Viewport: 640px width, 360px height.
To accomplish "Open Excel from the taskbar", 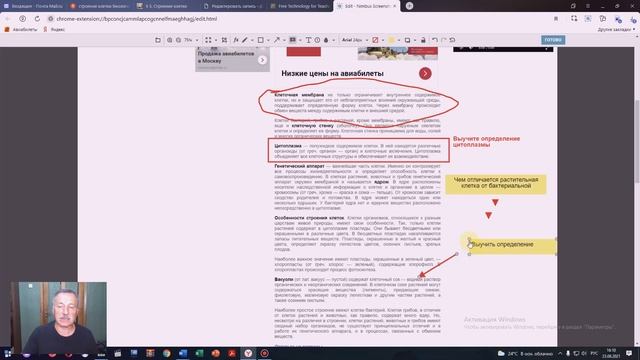I will click(199, 353).
